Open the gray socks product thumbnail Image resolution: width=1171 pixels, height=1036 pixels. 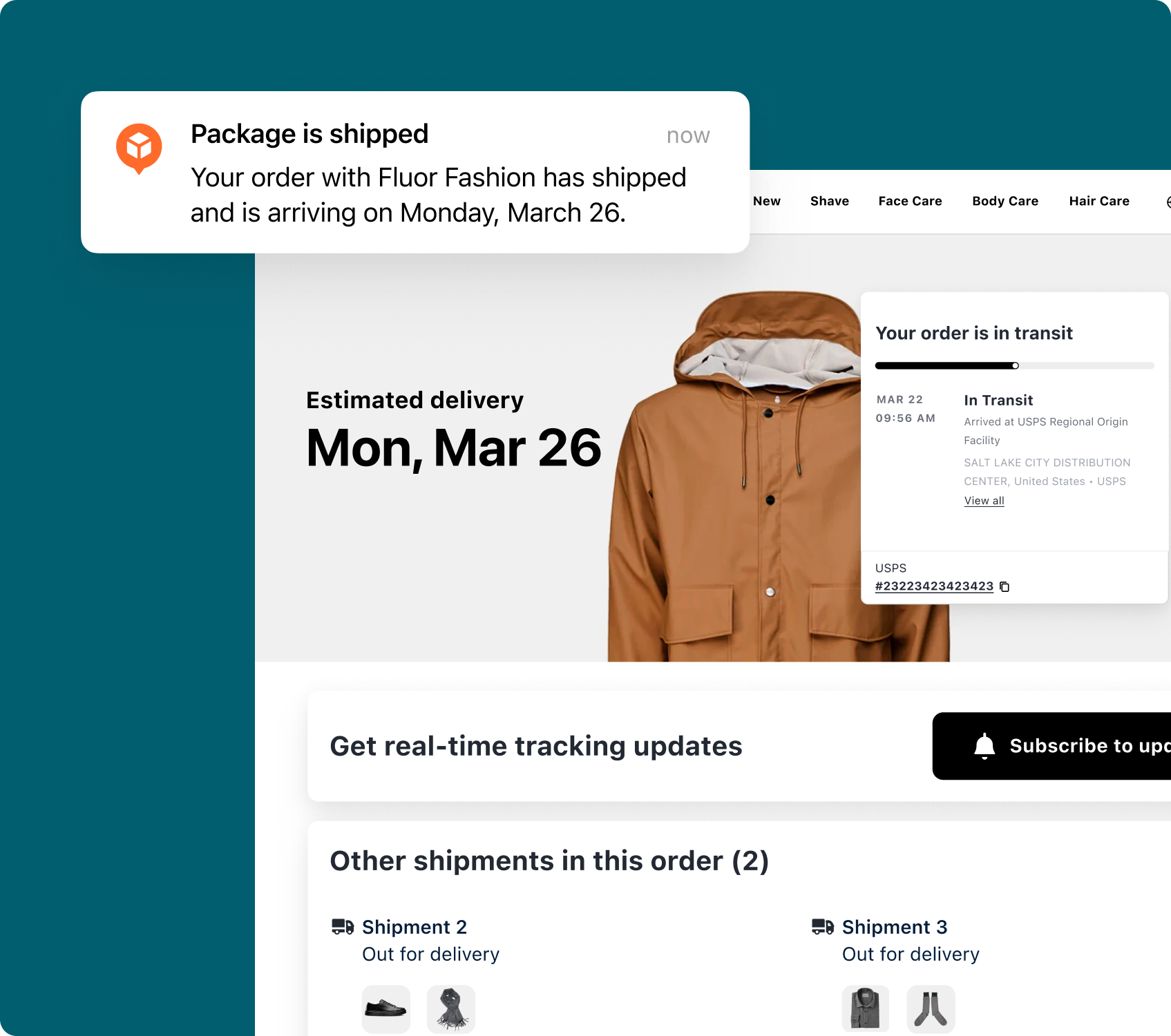[931, 1009]
